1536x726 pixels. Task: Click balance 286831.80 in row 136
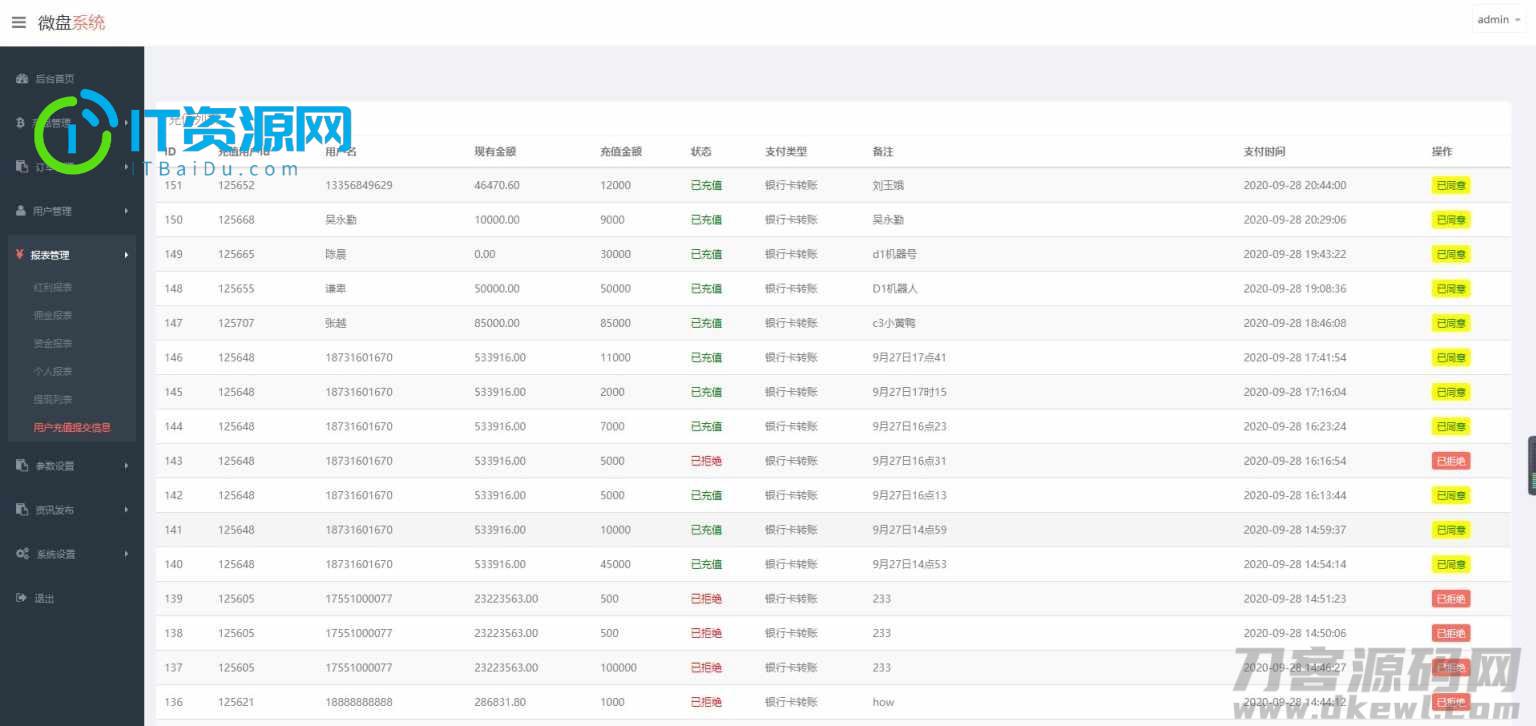click(500, 702)
